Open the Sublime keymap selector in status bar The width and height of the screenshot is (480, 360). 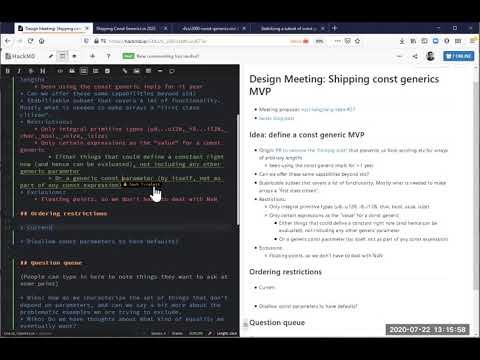(177, 333)
